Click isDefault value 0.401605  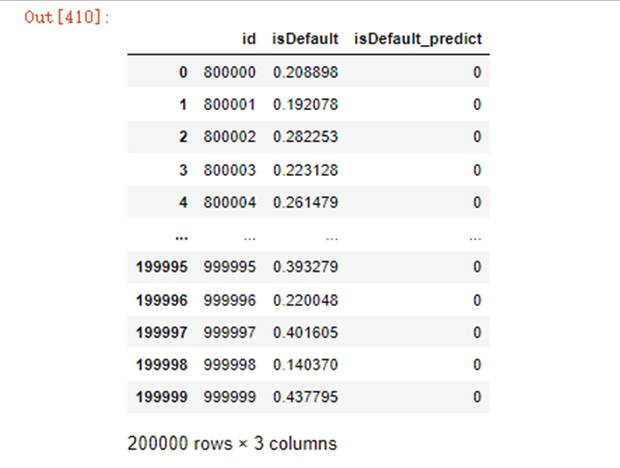point(306,332)
